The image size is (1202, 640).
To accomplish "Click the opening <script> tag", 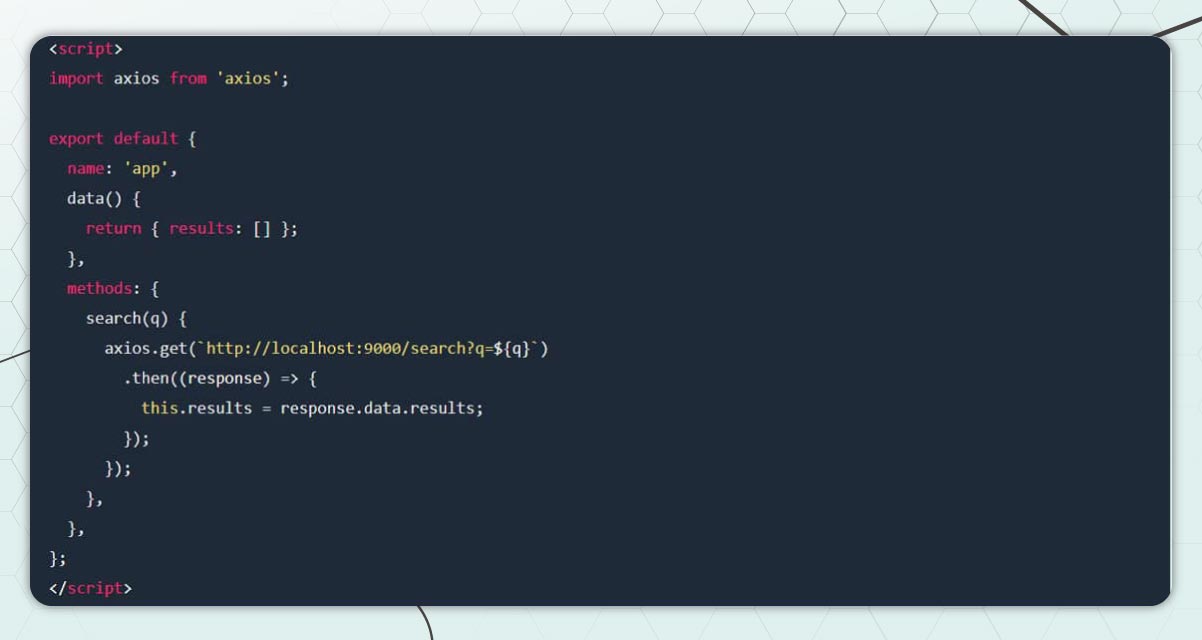I will click(x=86, y=49).
